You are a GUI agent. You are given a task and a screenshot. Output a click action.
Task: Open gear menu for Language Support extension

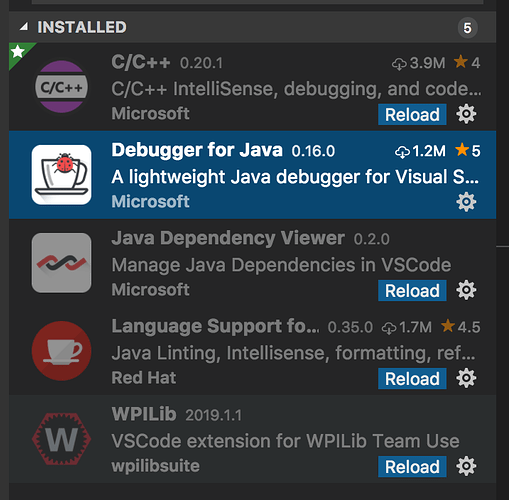[466, 378]
